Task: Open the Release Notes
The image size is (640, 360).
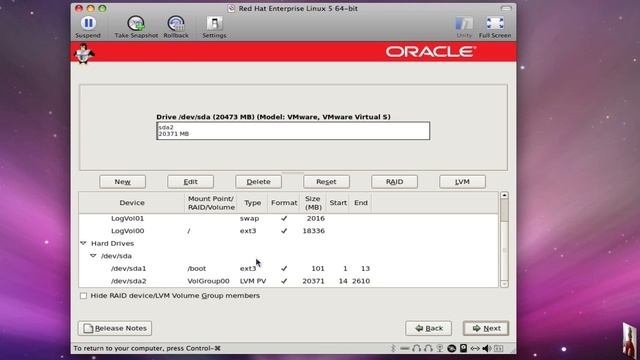Action: (x=115, y=328)
